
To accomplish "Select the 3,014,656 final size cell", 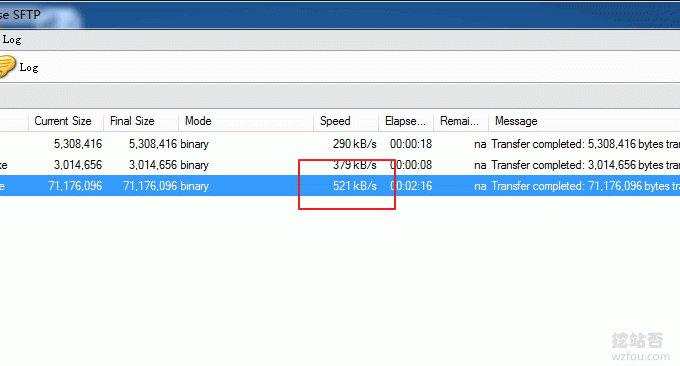I will coord(153,165).
